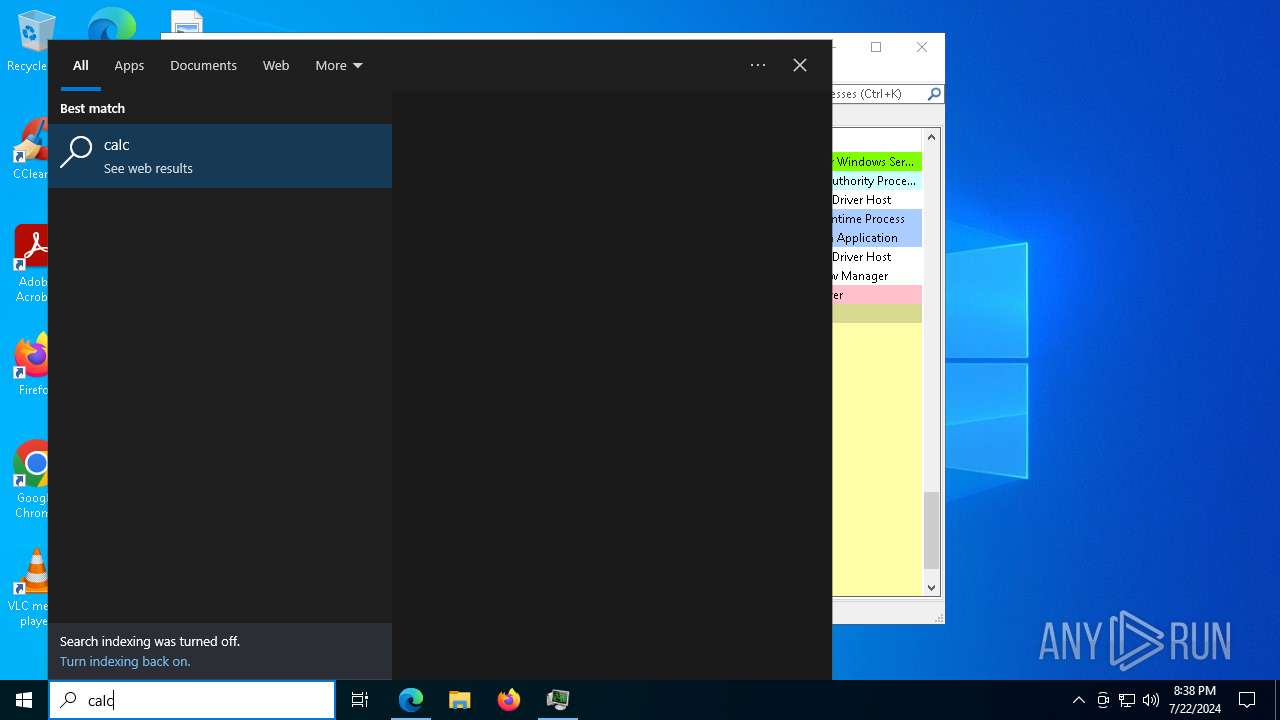Select the green Windows Ser... process row
Viewport: 1280px width, 720px height.
pos(877,161)
